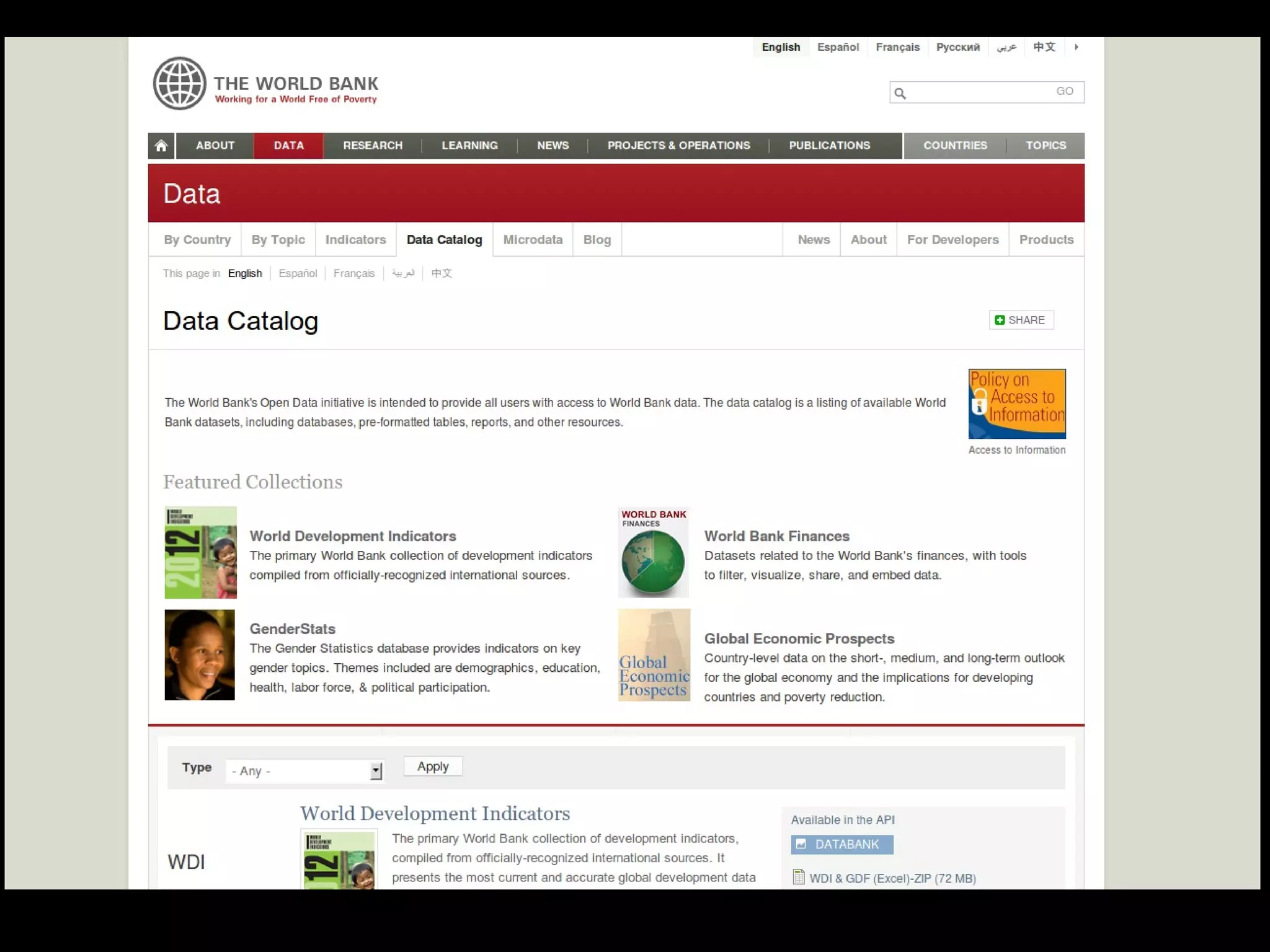Image resolution: width=1270 pixels, height=952 pixels.
Task: Click the DATABANK button icon
Action: [801, 844]
